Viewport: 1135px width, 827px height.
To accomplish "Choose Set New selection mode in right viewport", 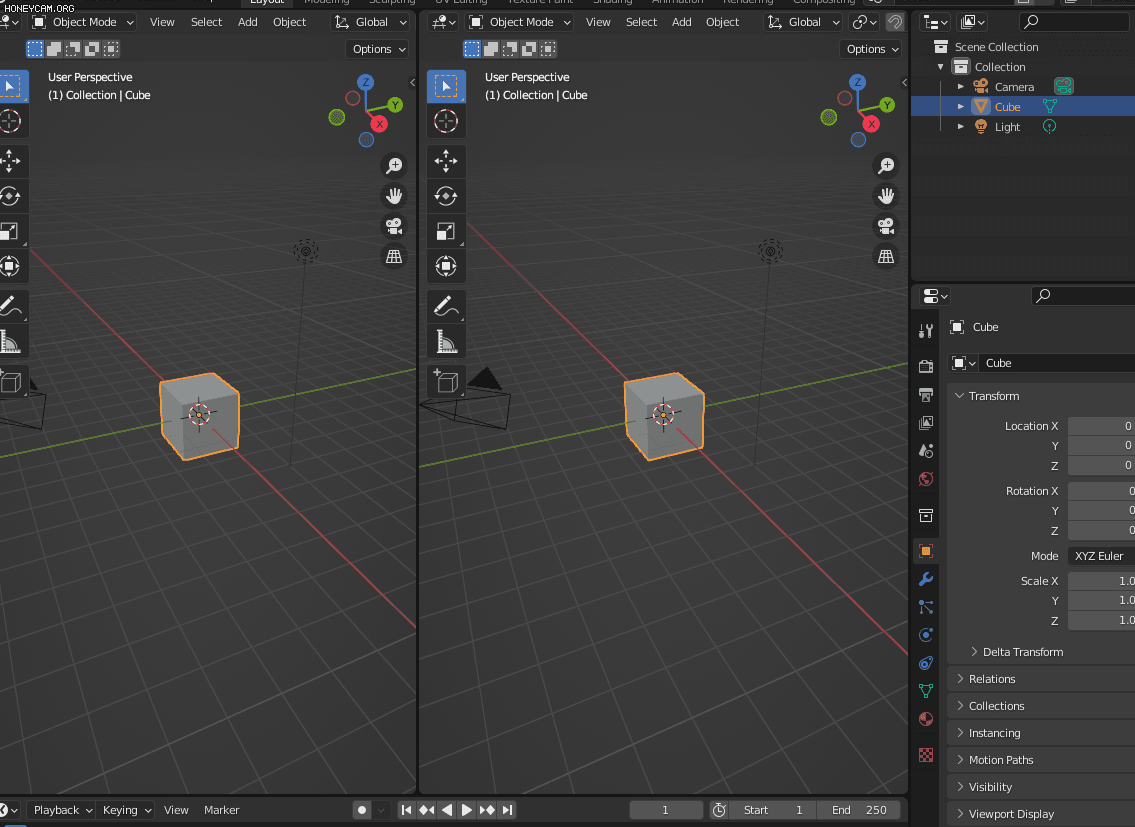I will pyautogui.click(x=472, y=49).
